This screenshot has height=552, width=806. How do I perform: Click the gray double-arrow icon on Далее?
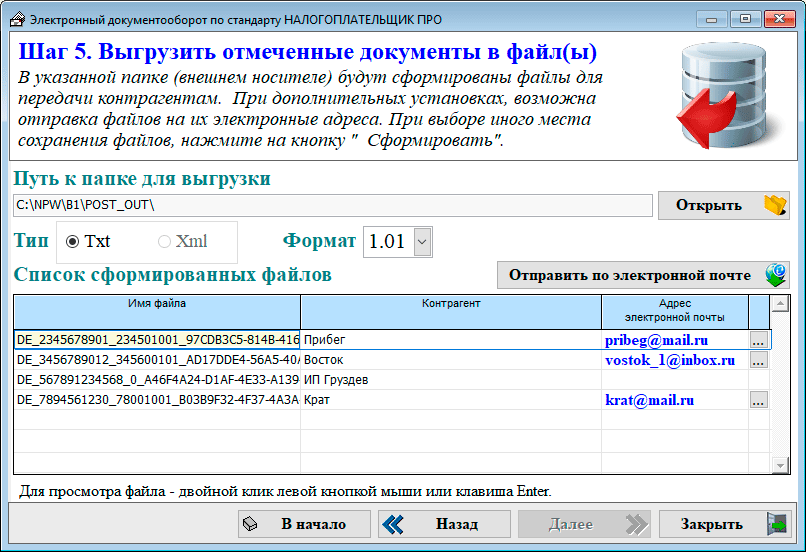636,524
